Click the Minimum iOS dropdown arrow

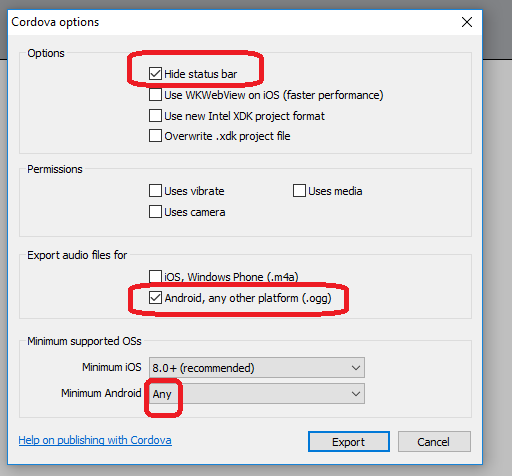coord(356,368)
